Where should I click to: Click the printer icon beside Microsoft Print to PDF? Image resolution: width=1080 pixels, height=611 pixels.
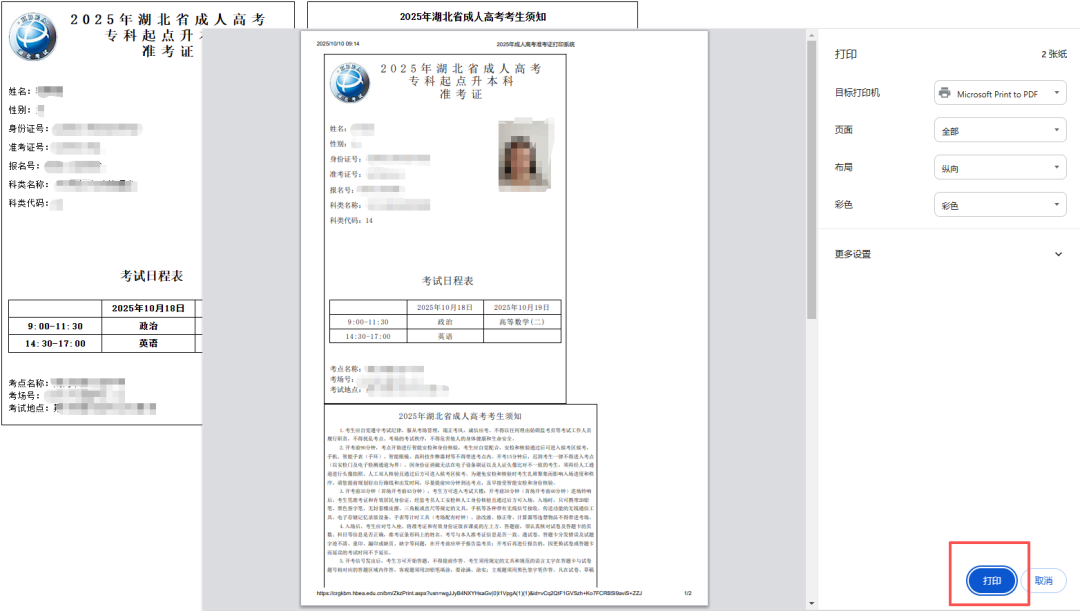(944, 93)
